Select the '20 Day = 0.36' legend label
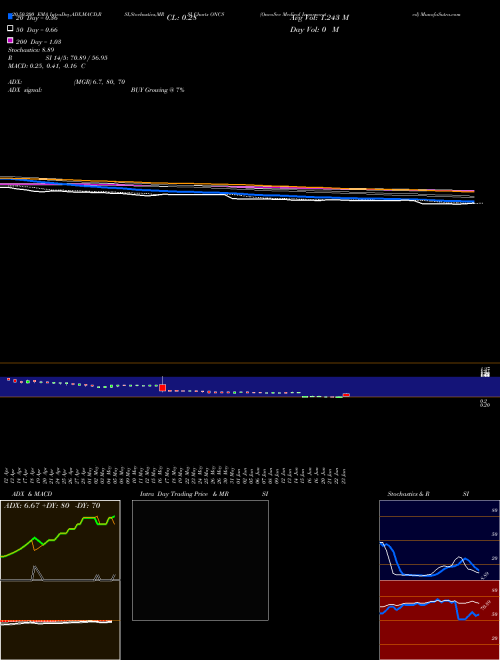This screenshot has height=660, width=500. click(x=36, y=18)
